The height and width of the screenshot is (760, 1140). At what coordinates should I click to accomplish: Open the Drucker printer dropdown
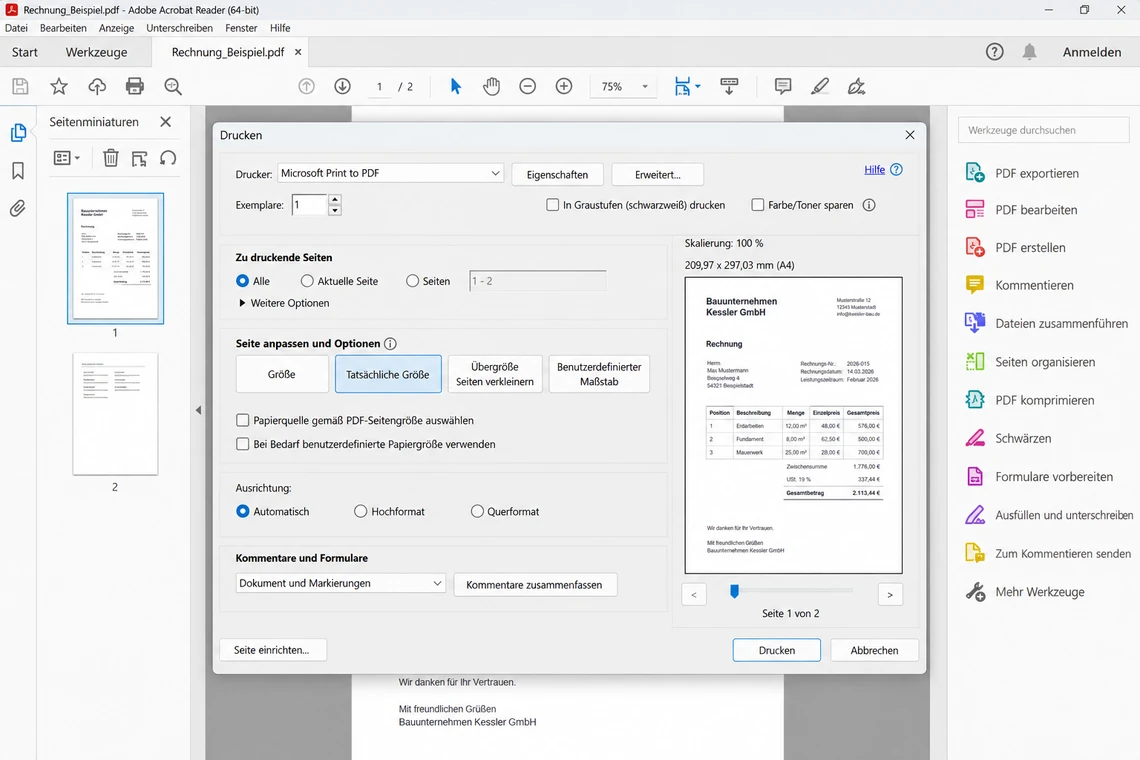click(390, 173)
